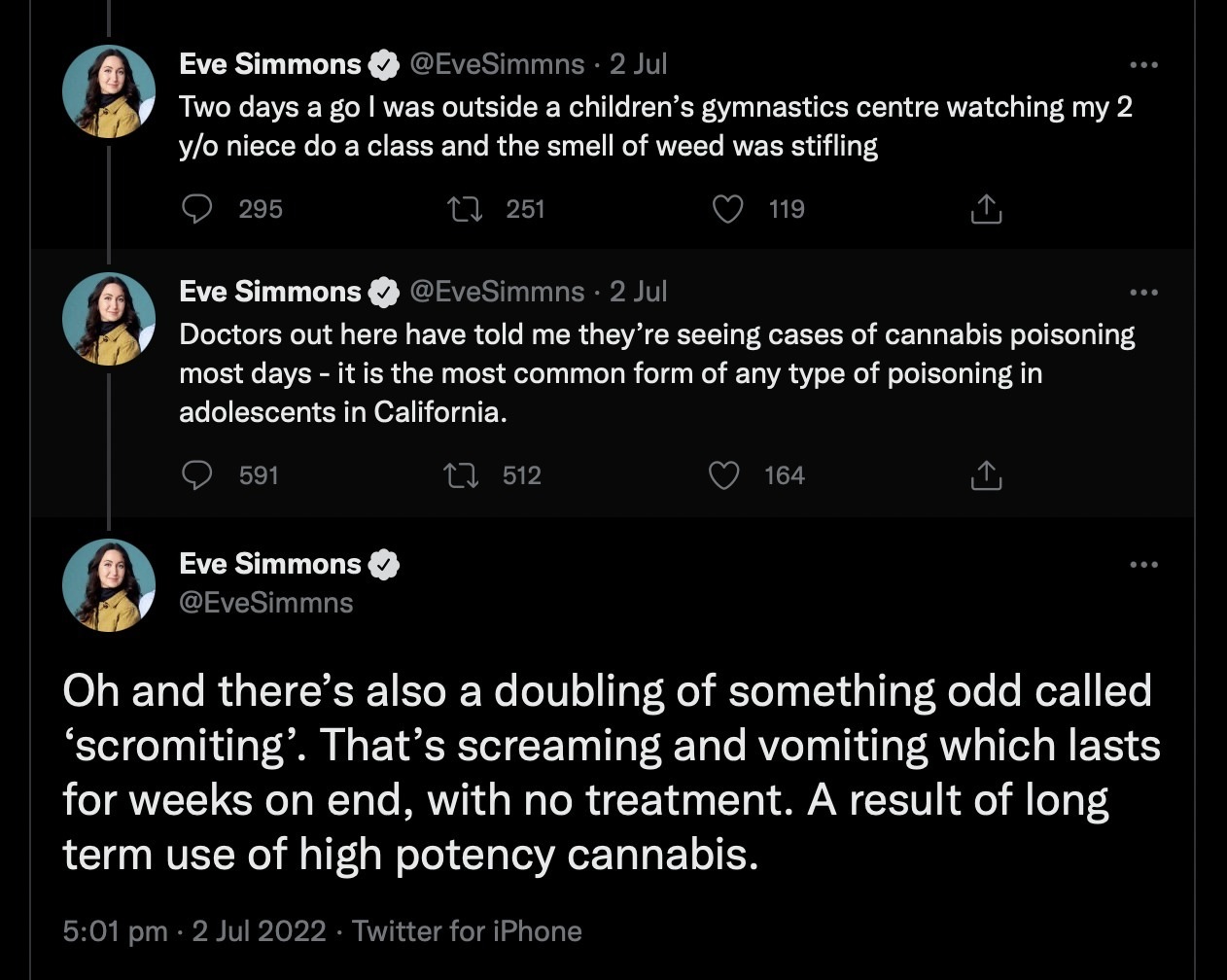The image size is (1227, 980).
Task: Reply to the gymnastics centre tweet
Action: tap(198, 209)
